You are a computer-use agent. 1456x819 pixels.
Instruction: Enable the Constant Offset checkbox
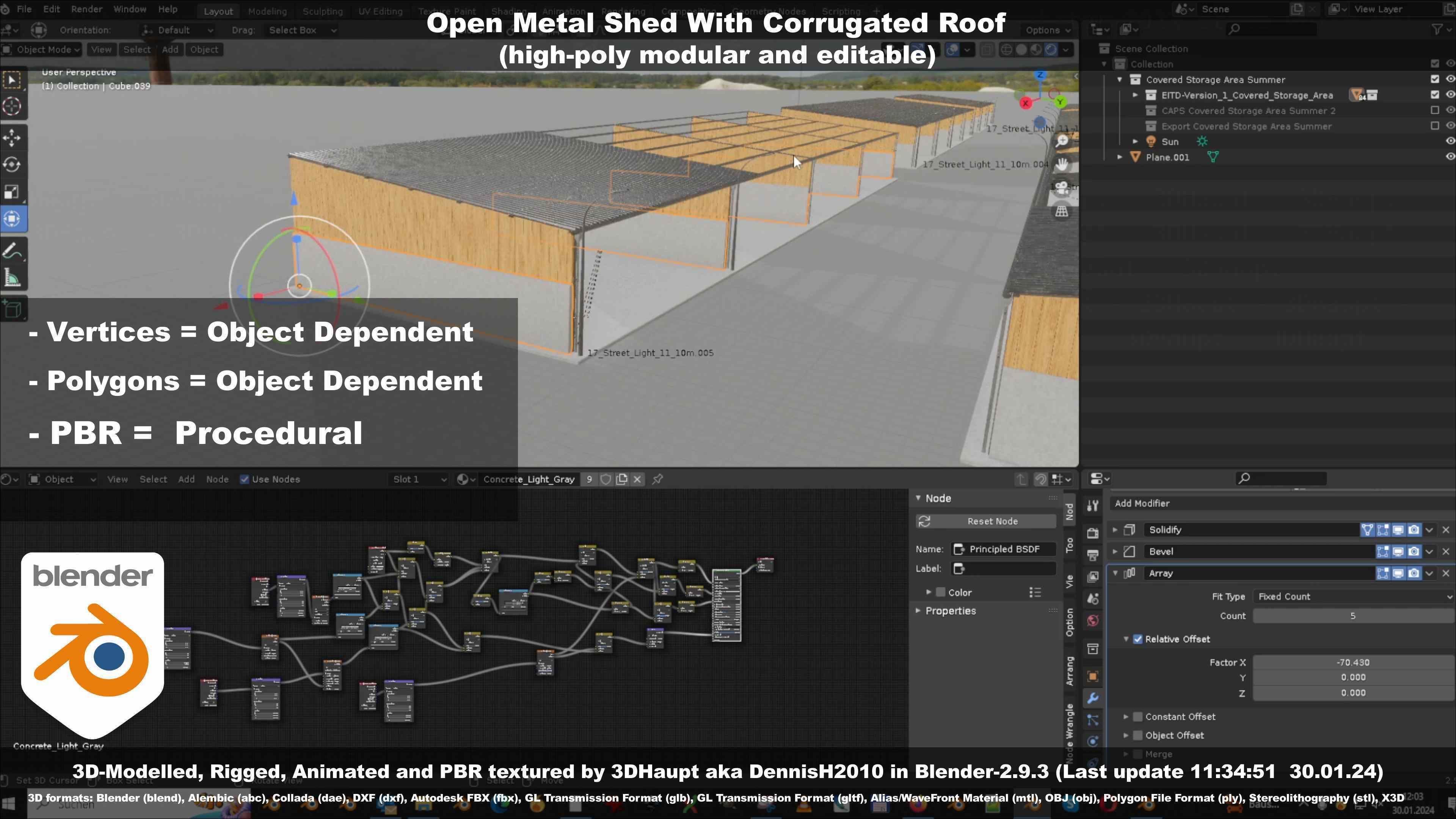click(1138, 717)
